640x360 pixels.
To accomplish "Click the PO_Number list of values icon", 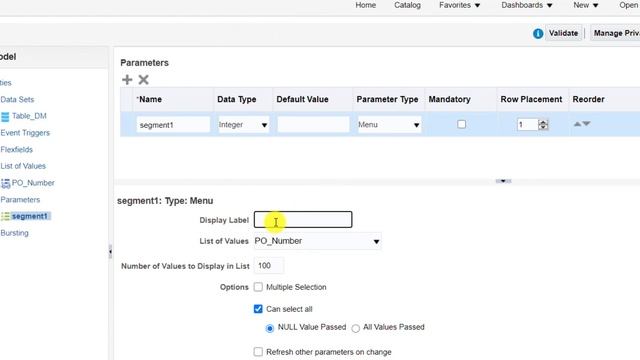I will [5, 184].
